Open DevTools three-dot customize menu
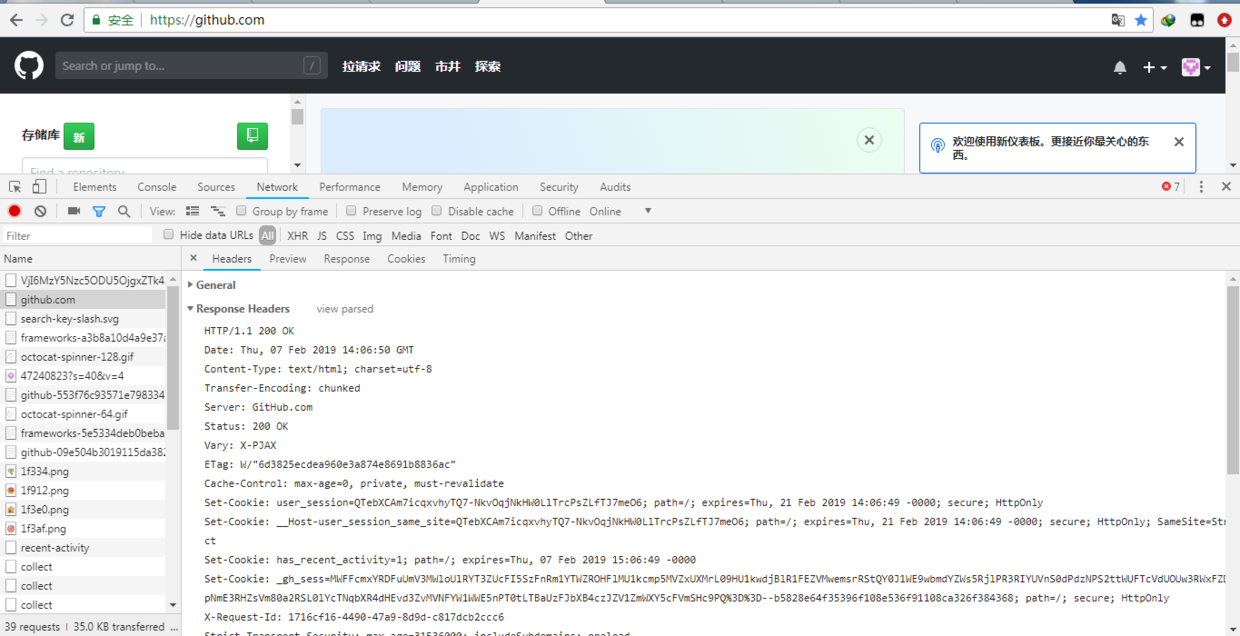This screenshot has width=1240, height=636. [1201, 187]
